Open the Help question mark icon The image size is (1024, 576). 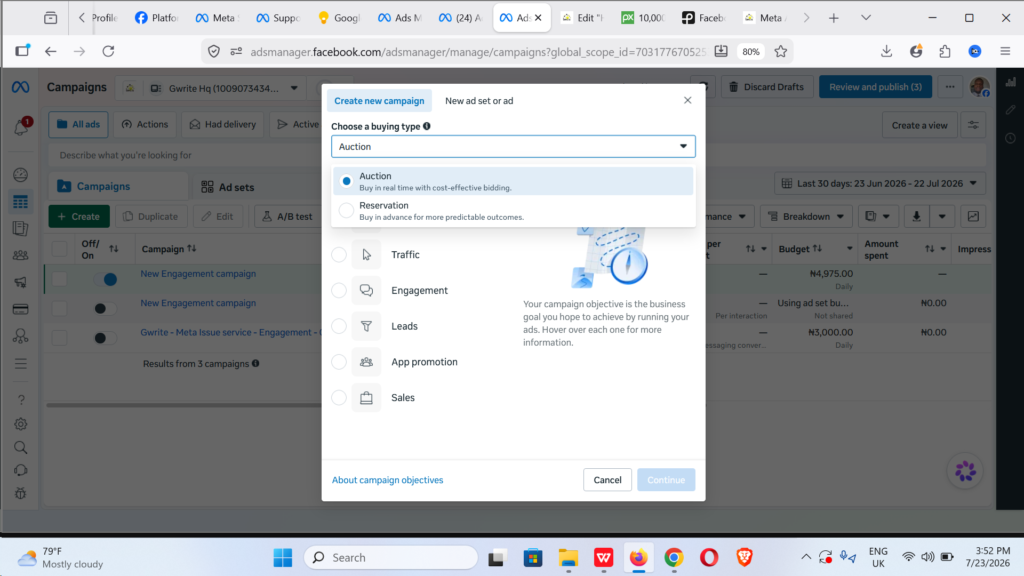click(21, 400)
